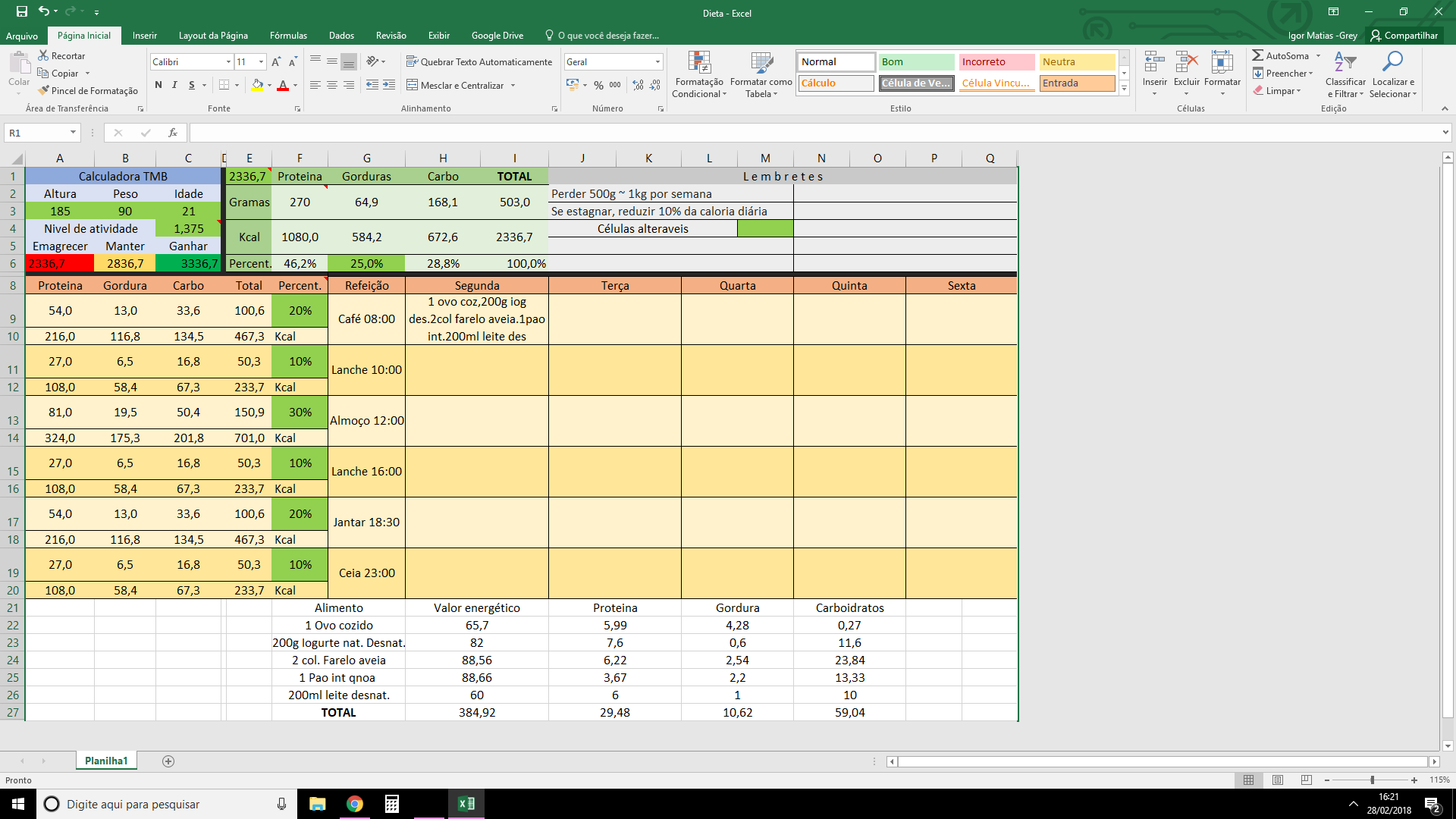
Task: Open the Layout da Página tab
Action: [213, 36]
